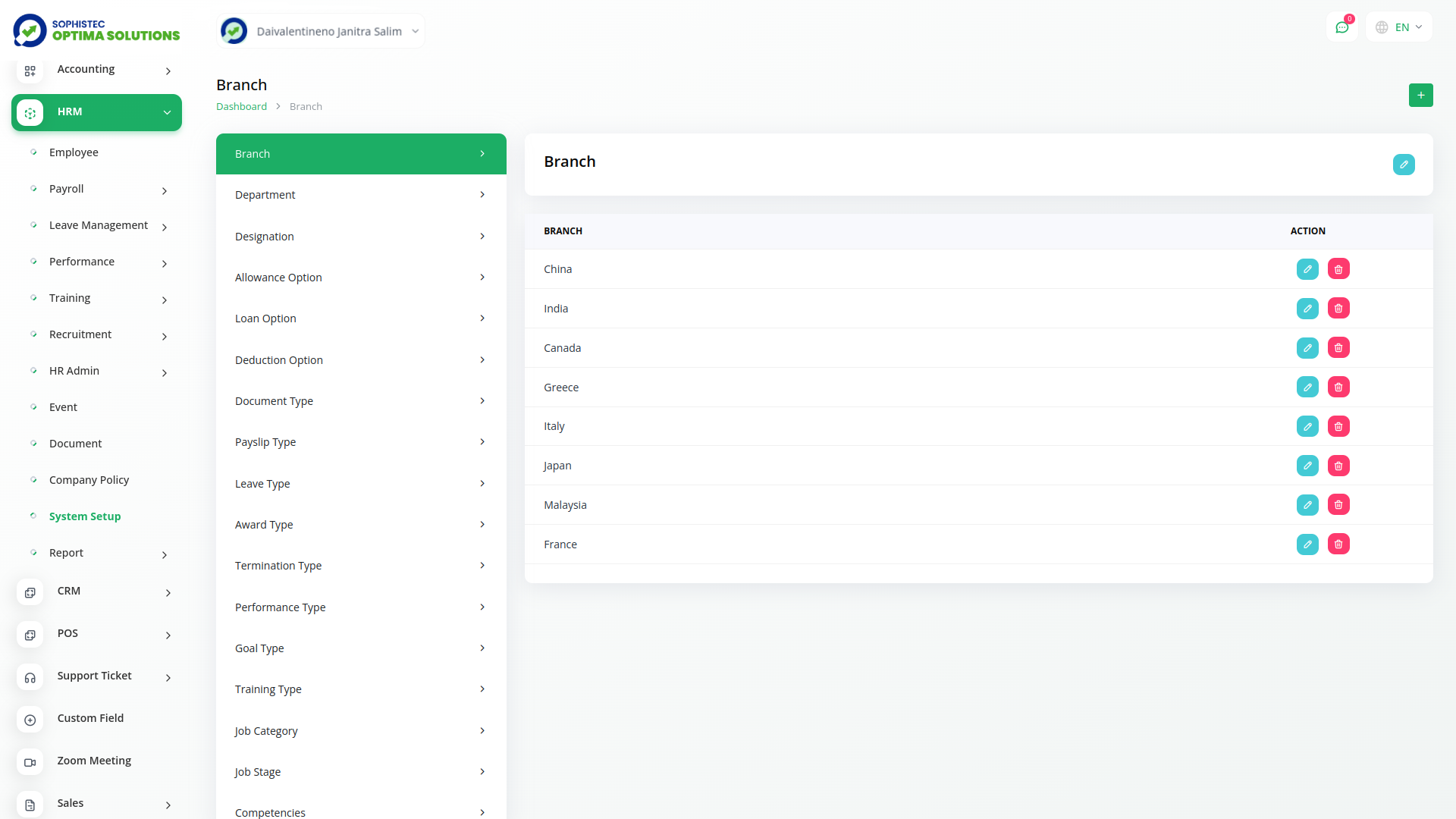This screenshot has height=819, width=1456.
Task: Open the chat messages notification icon
Action: (1341, 27)
